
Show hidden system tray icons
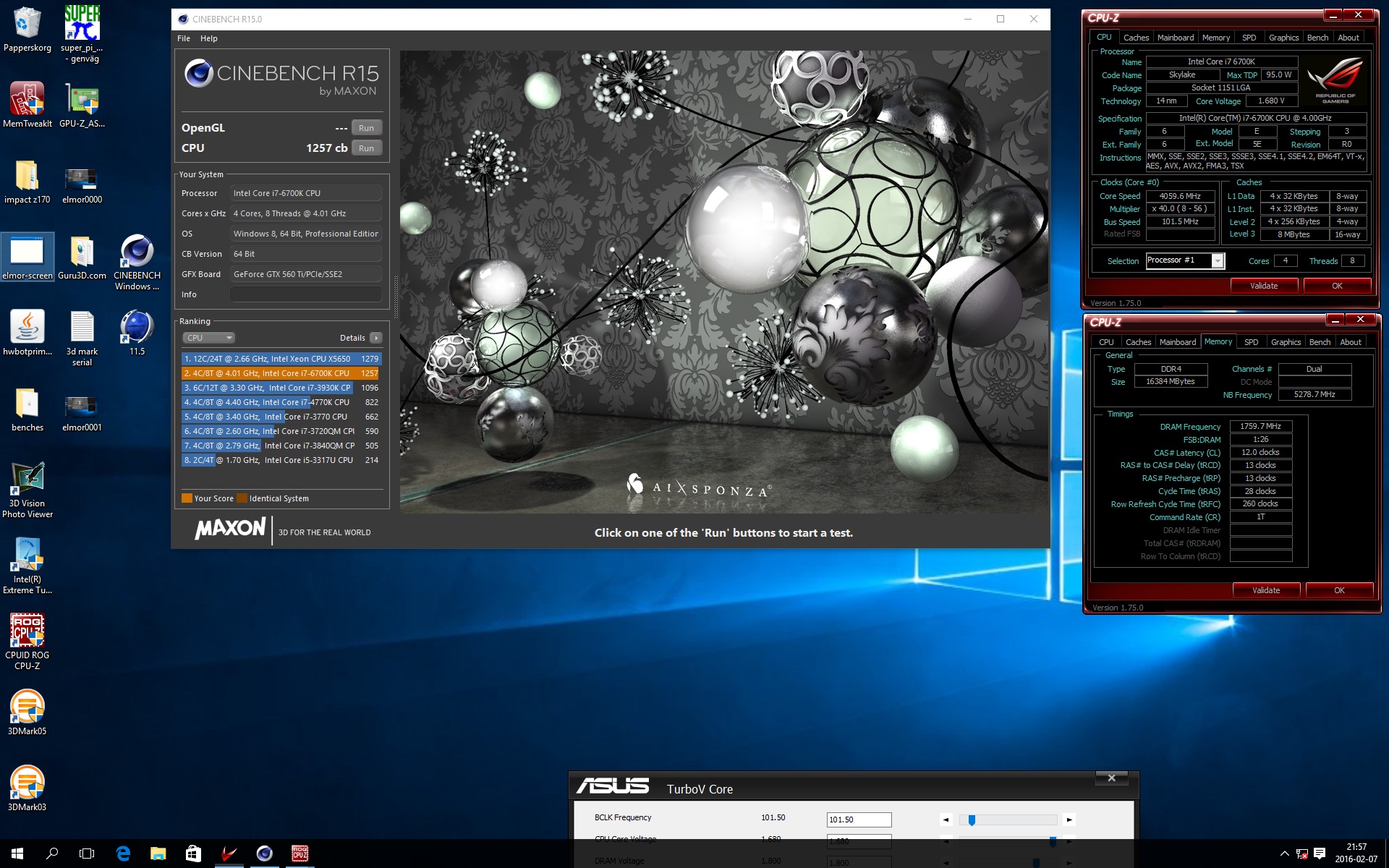(x=1284, y=854)
